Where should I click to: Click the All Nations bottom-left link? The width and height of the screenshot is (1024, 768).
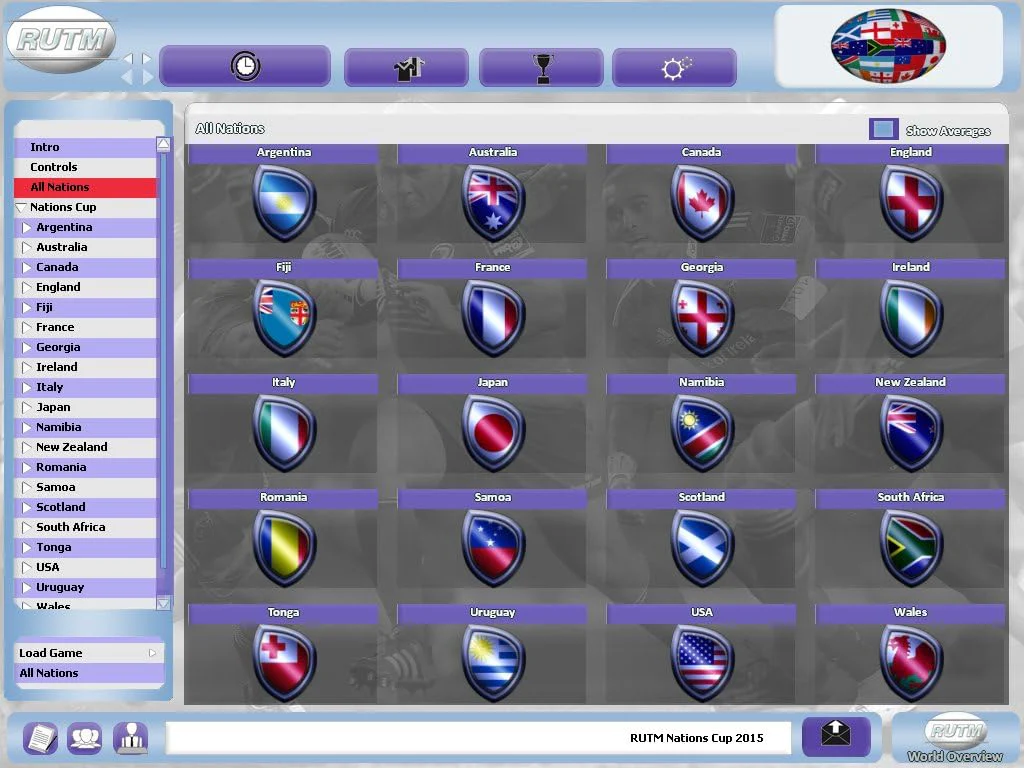(48, 673)
